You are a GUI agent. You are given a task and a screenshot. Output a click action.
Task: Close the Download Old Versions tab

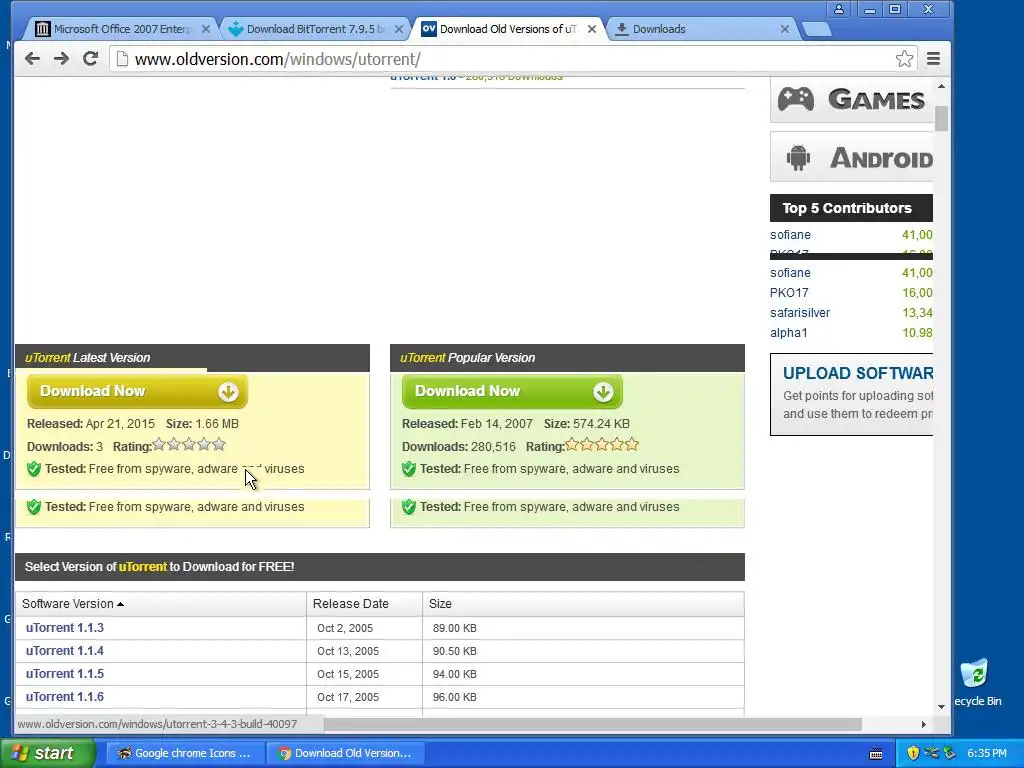(x=592, y=29)
